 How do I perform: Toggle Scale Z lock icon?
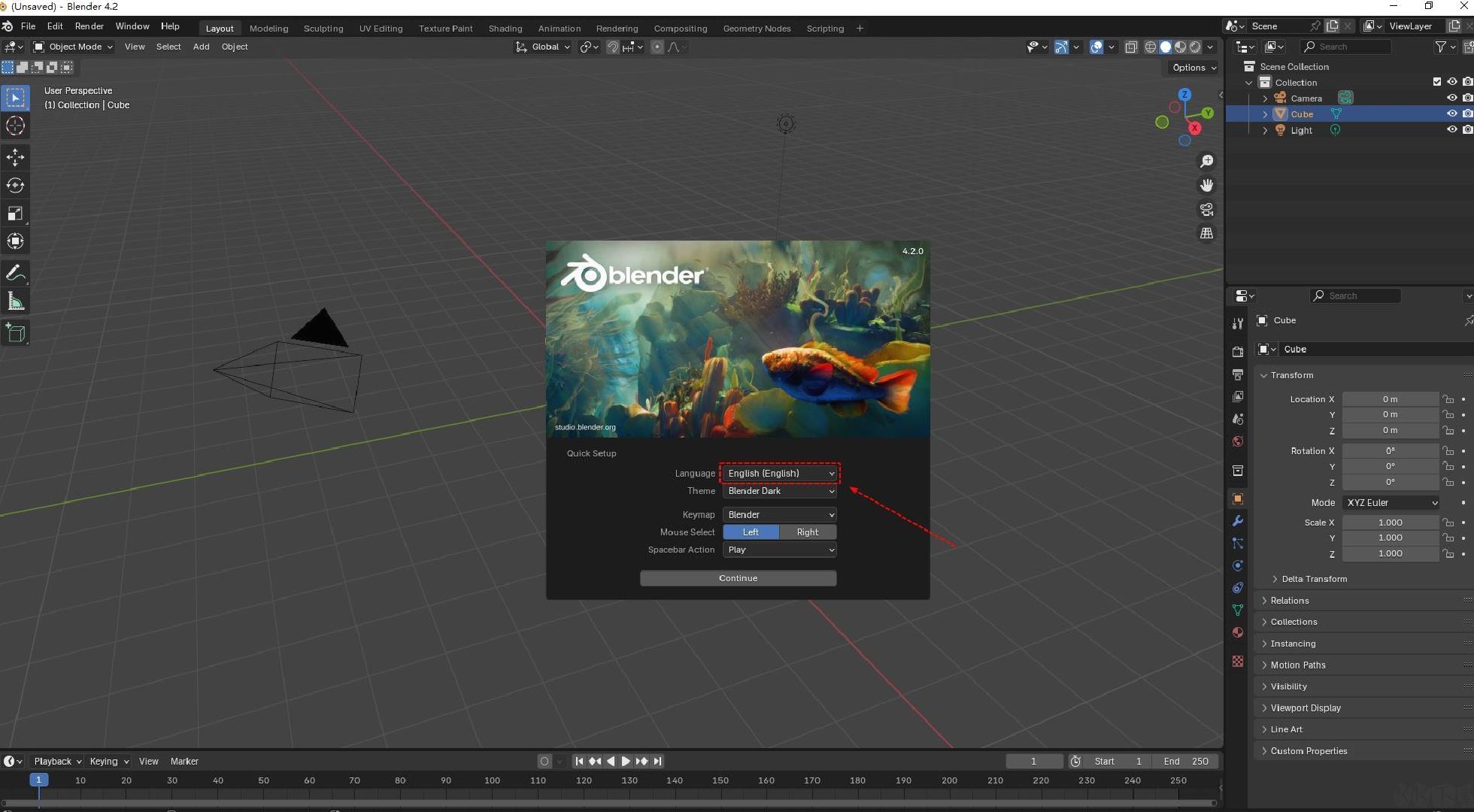[x=1448, y=554]
